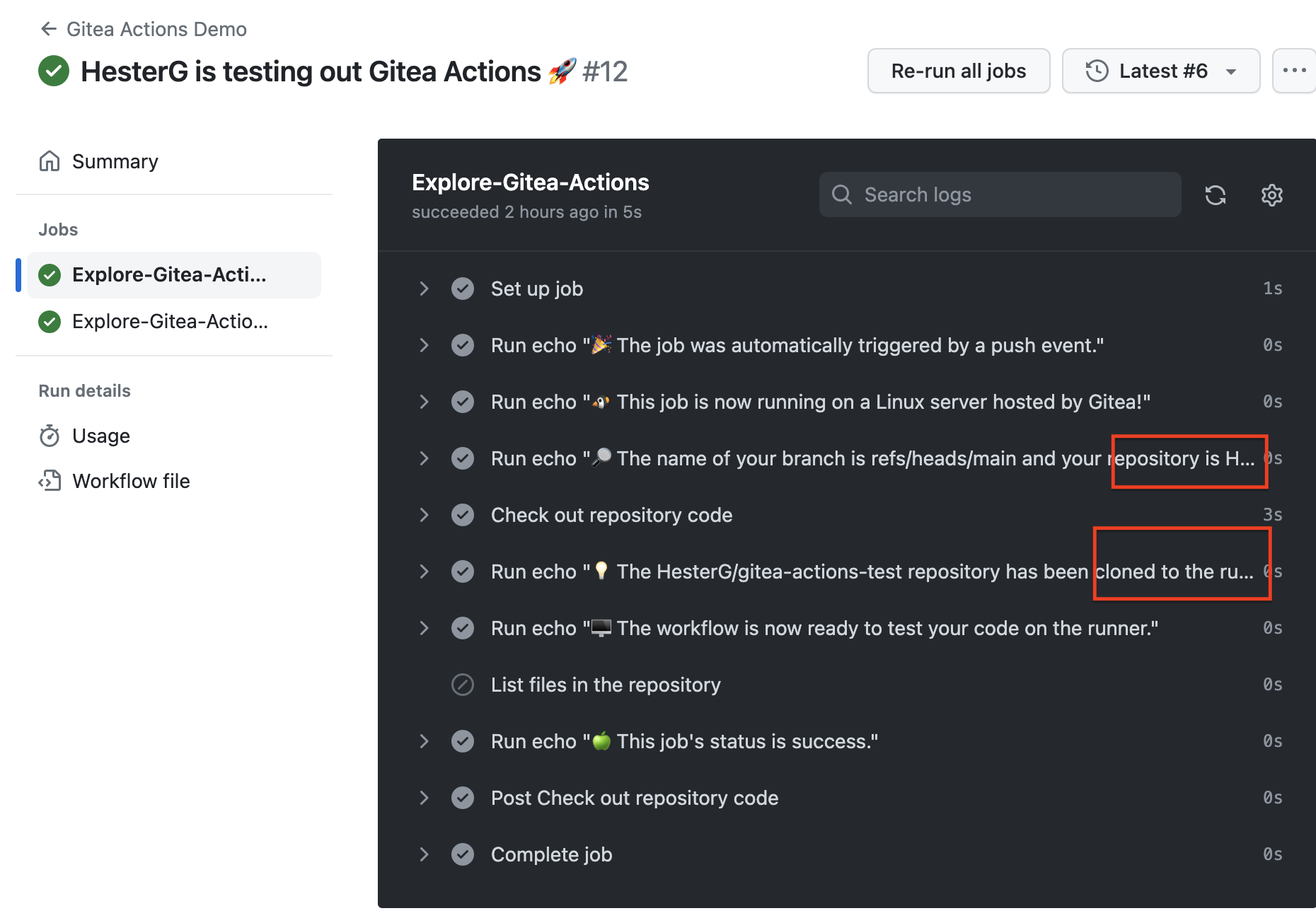Expand the Post Check out repository code step
The height and width of the screenshot is (918, 1316).
coord(424,798)
